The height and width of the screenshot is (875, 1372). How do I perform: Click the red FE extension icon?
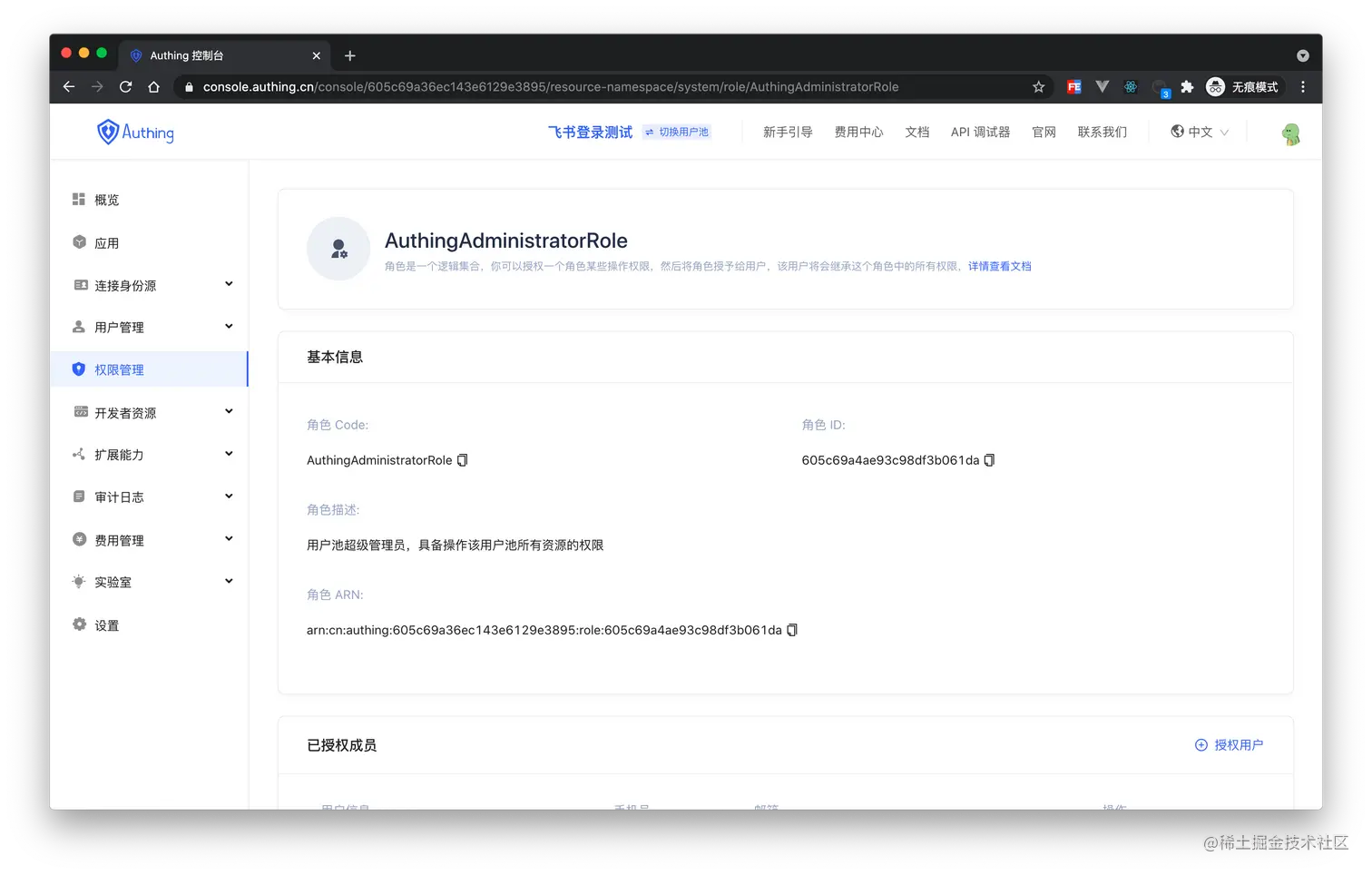[1073, 87]
